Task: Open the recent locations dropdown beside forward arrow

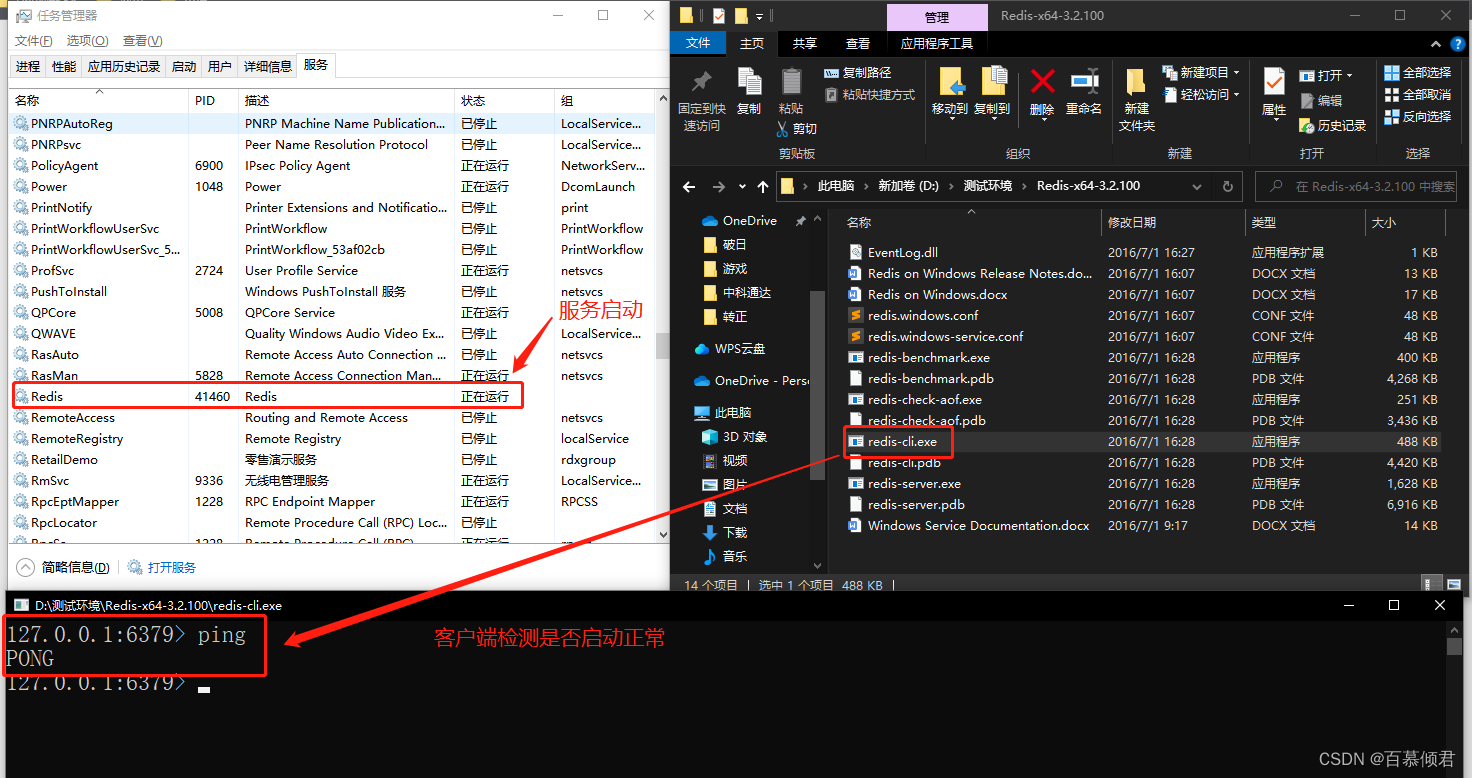Action: pos(742,187)
